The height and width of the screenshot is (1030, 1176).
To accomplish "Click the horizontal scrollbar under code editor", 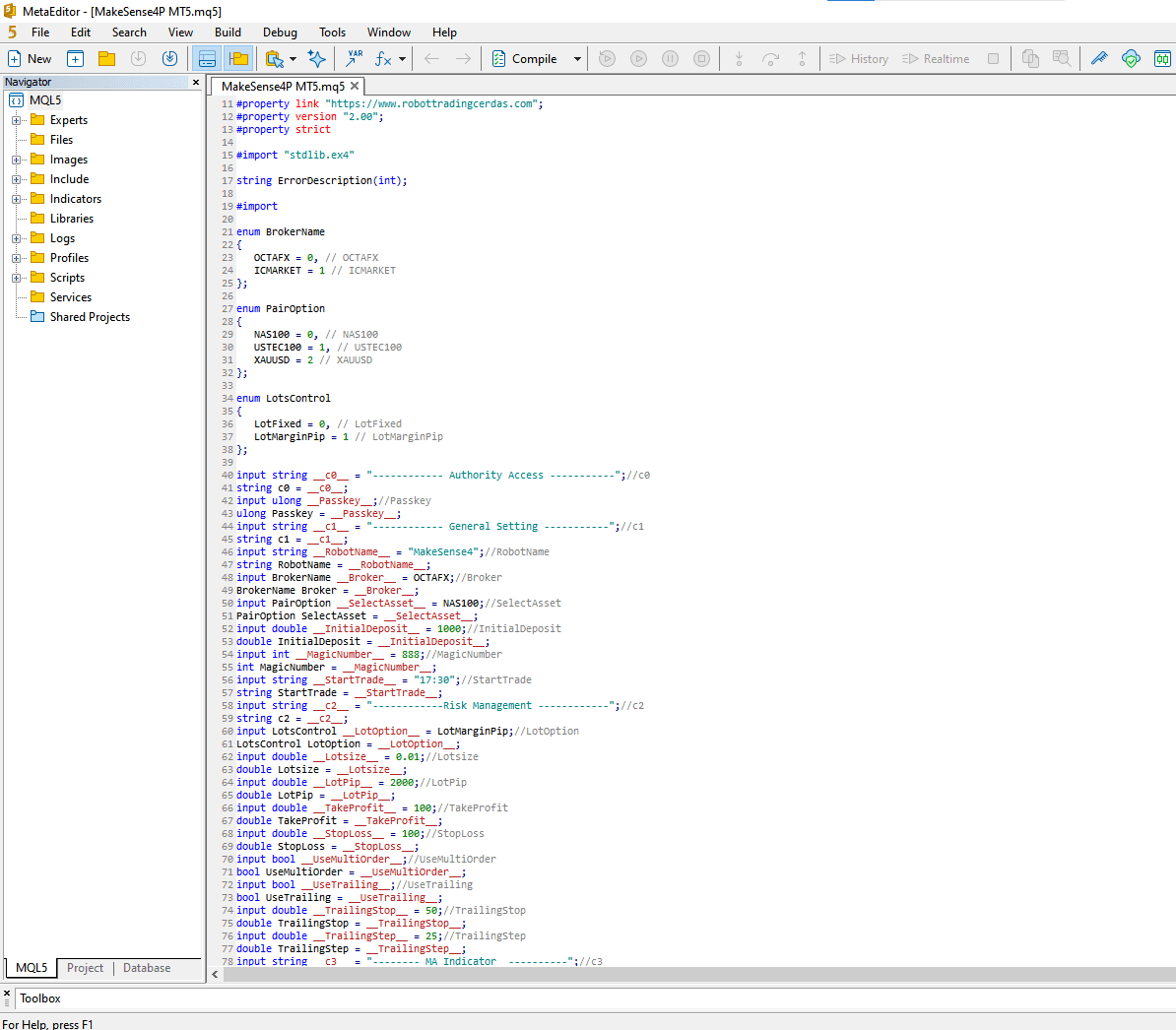I will point(689,974).
